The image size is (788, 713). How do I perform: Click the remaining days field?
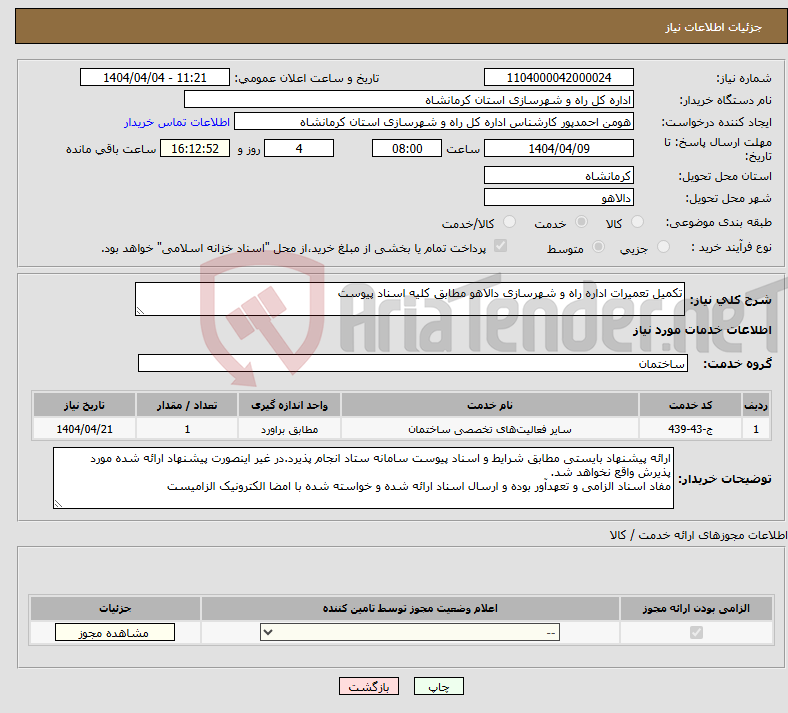point(299,148)
